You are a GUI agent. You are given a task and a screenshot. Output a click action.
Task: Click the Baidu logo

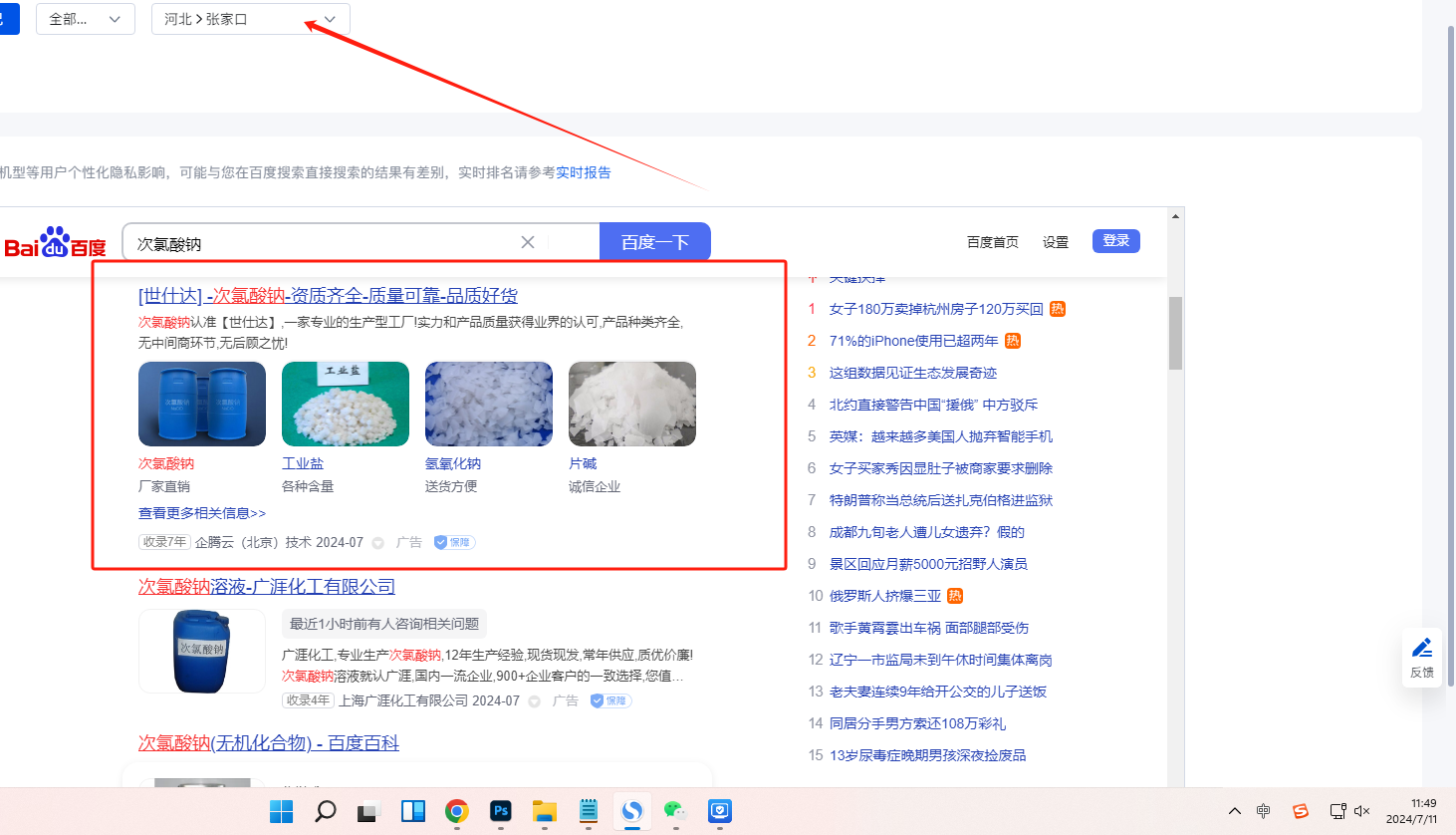(56, 242)
